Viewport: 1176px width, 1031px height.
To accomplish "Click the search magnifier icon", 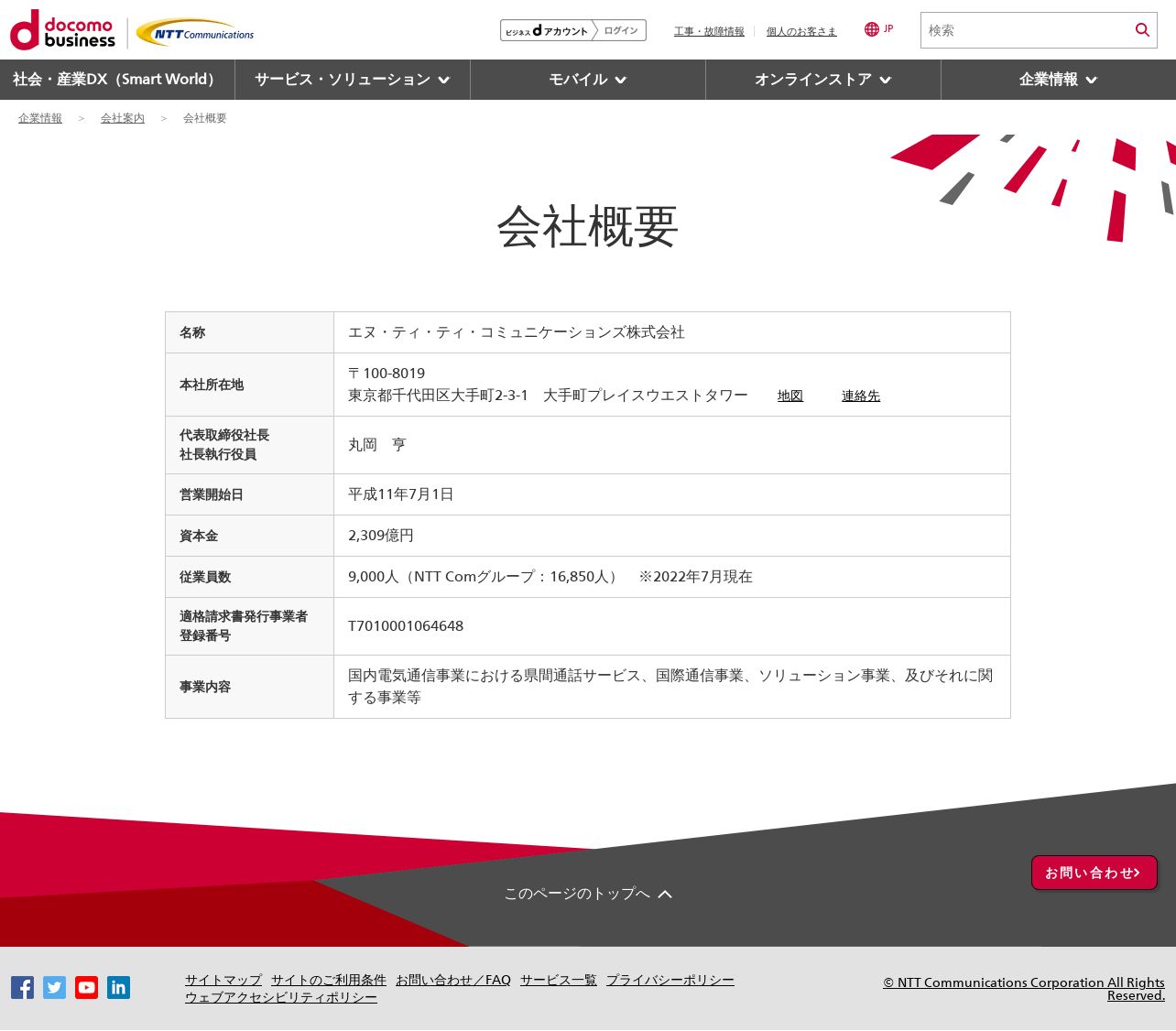I will pyautogui.click(x=1142, y=30).
